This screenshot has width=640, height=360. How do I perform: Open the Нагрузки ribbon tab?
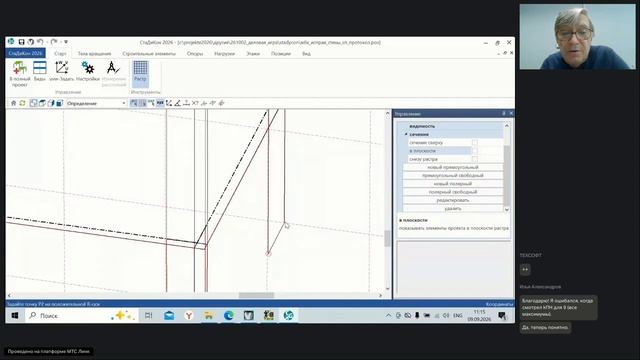[x=224, y=53]
